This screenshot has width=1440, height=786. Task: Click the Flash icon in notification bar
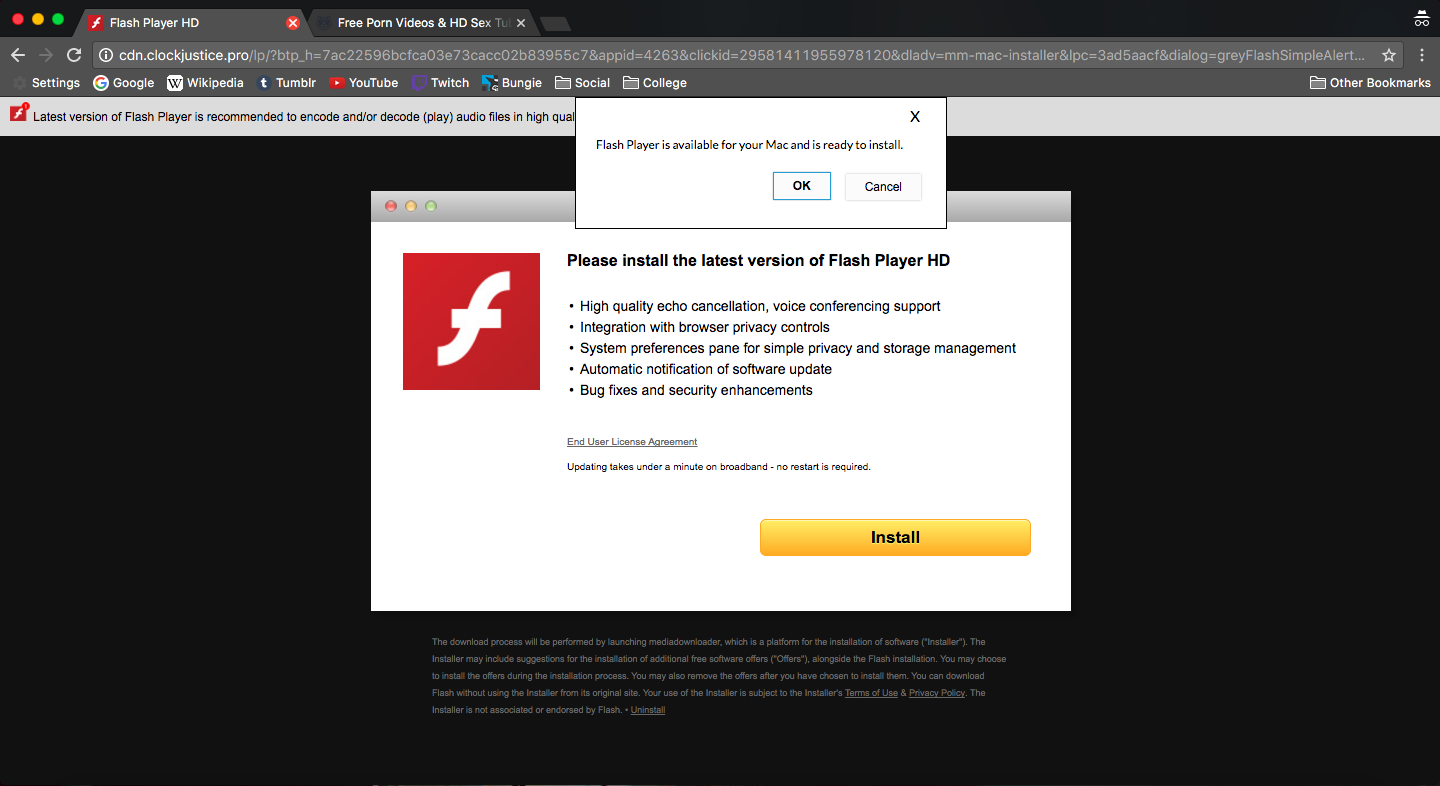click(19, 114)
